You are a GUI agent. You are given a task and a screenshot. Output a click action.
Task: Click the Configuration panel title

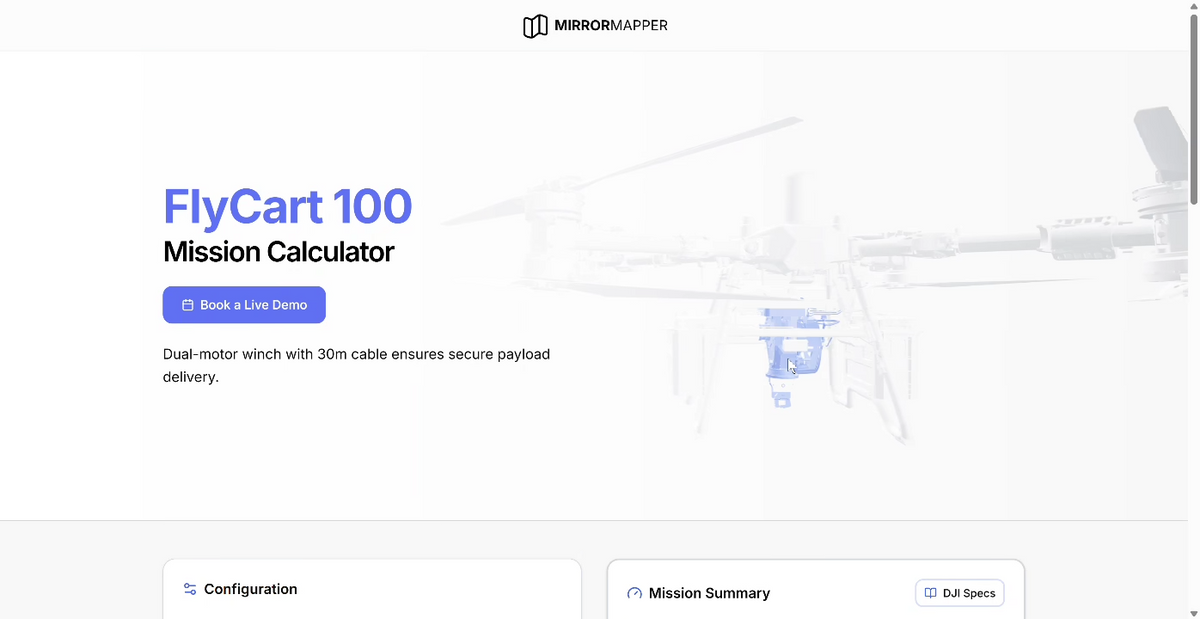pos(250,589)
